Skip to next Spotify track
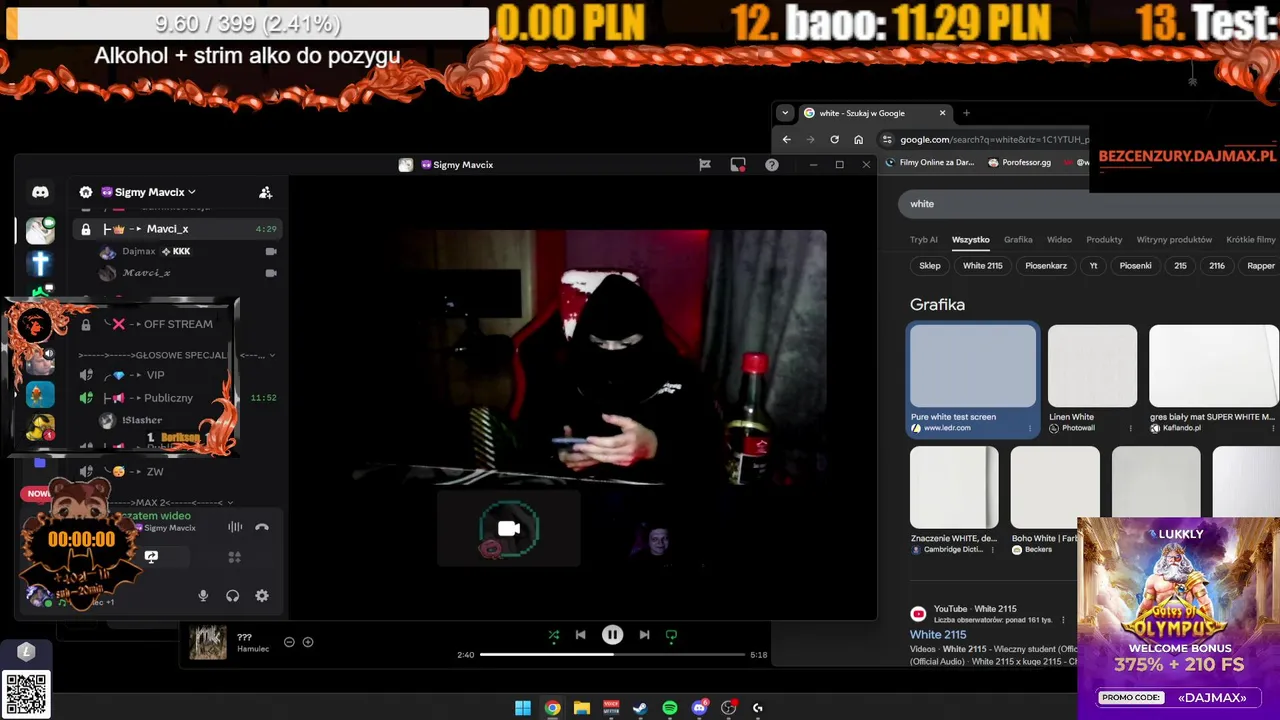Viewport: 1280px width, 720px height. point(644,635)
